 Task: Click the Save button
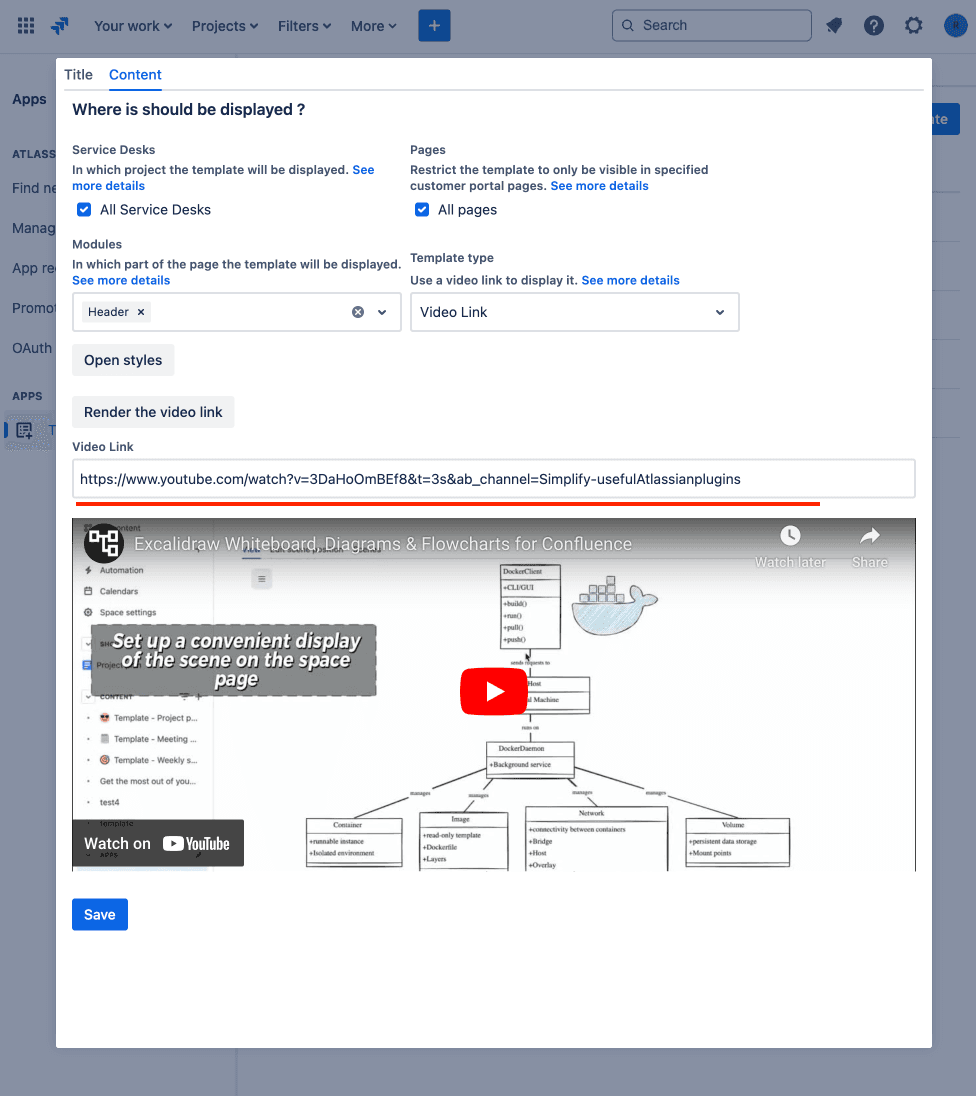click(100, 914)
